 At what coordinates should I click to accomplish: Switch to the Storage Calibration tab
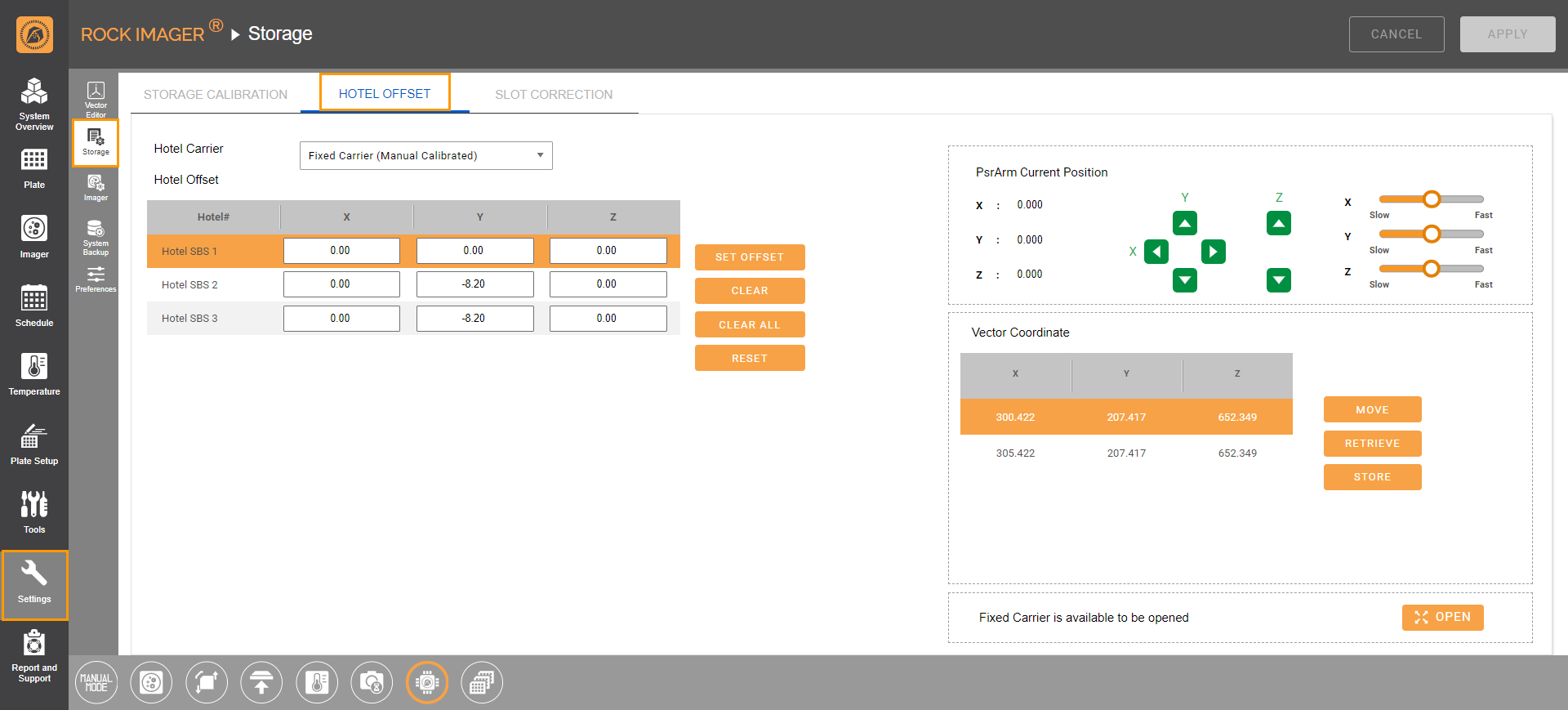tap(216, 95)
